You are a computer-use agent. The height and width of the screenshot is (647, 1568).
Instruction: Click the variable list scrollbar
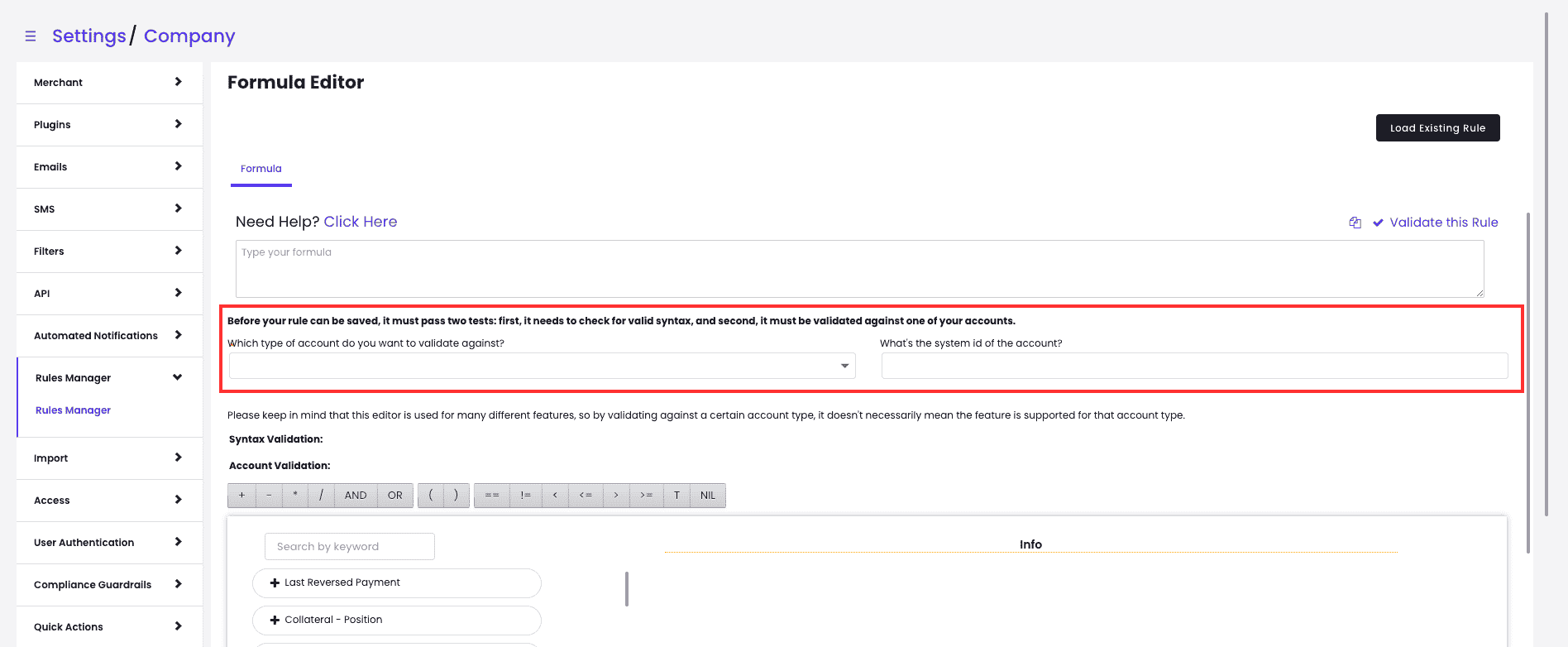(627, 589)
